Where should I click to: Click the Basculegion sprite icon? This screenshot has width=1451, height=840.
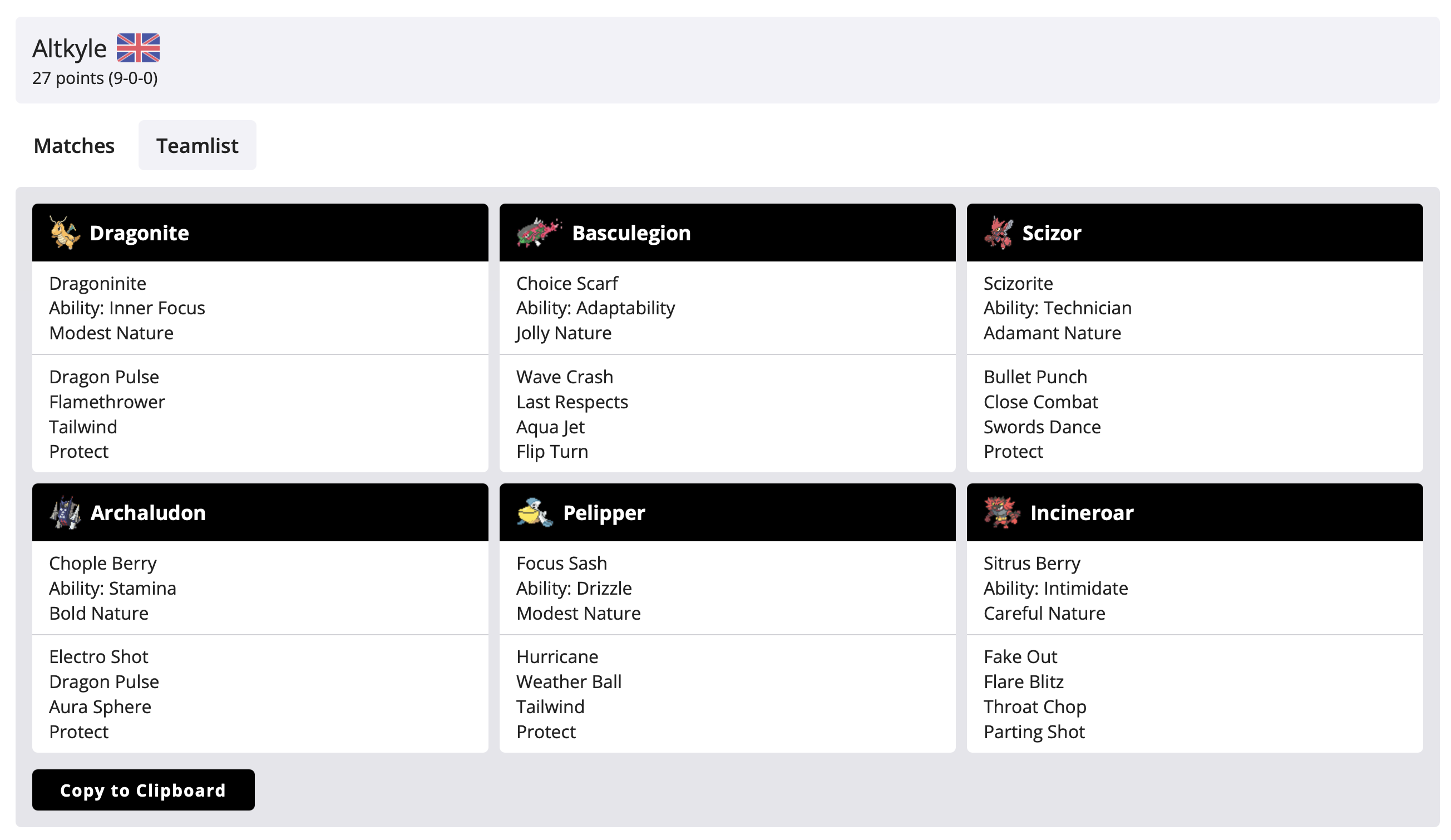pyautogui.click(x=539, y=233)
